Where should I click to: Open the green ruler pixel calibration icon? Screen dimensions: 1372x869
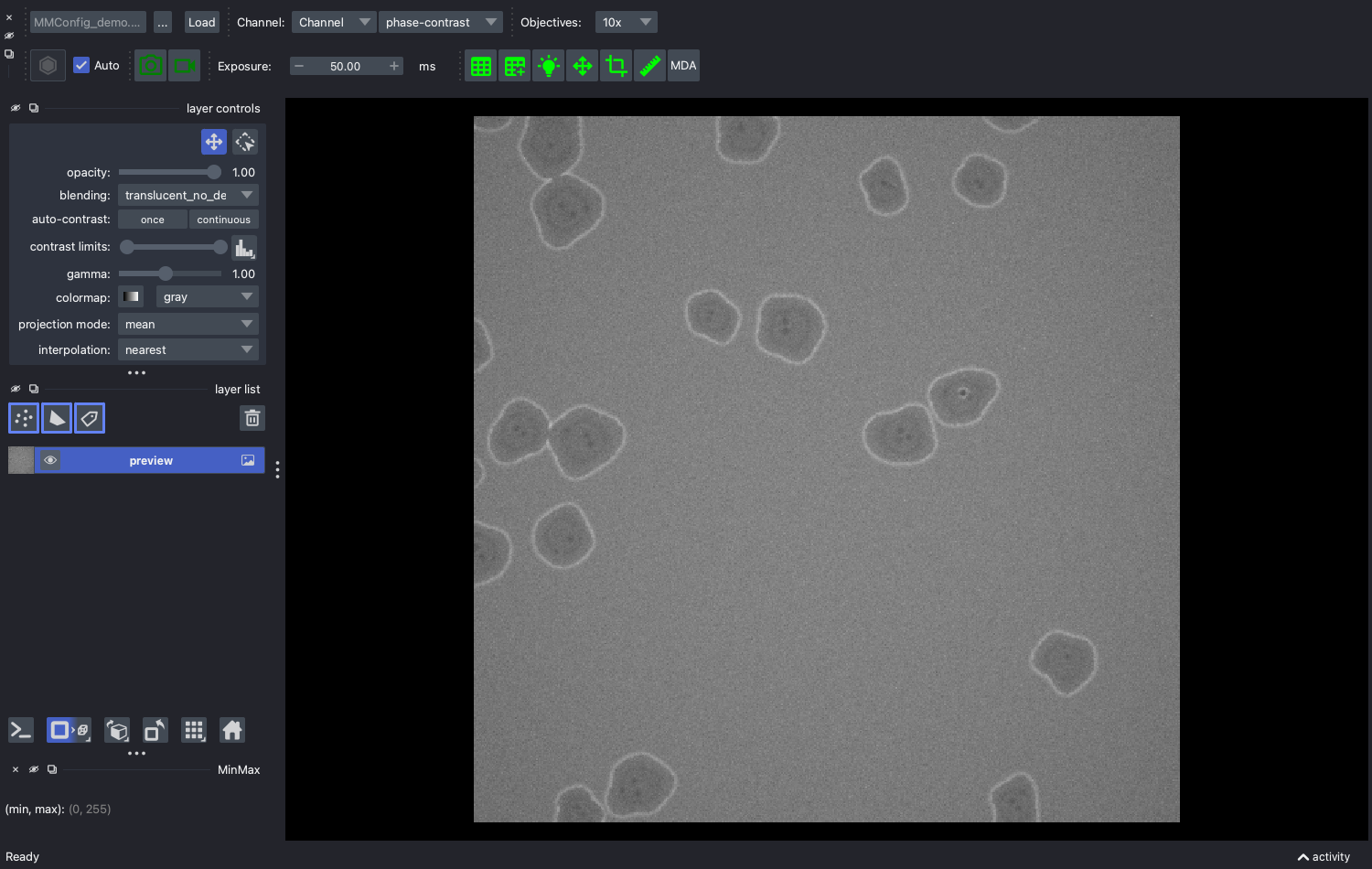pos(650,66)
